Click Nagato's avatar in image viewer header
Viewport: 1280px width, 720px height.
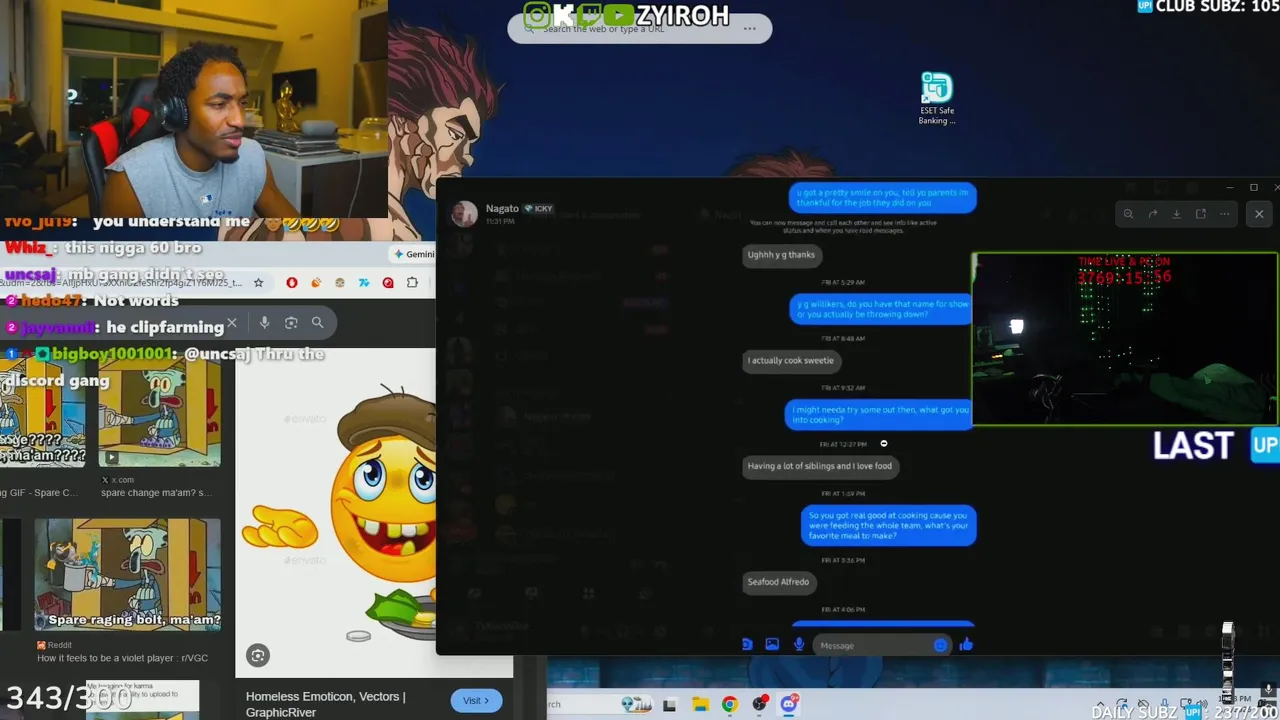coord(464,213)
